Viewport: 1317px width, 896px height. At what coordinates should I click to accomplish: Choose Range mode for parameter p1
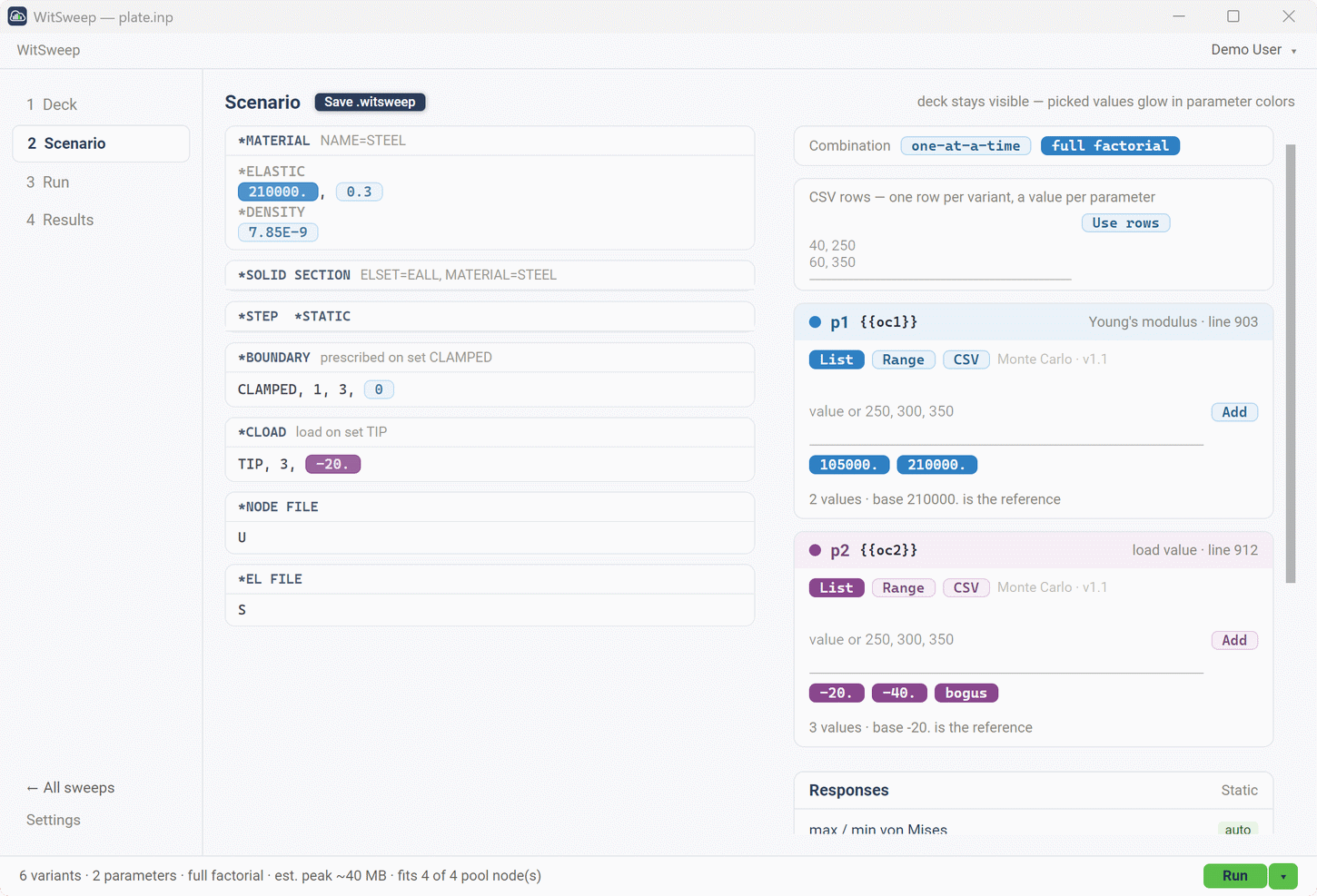903,359
